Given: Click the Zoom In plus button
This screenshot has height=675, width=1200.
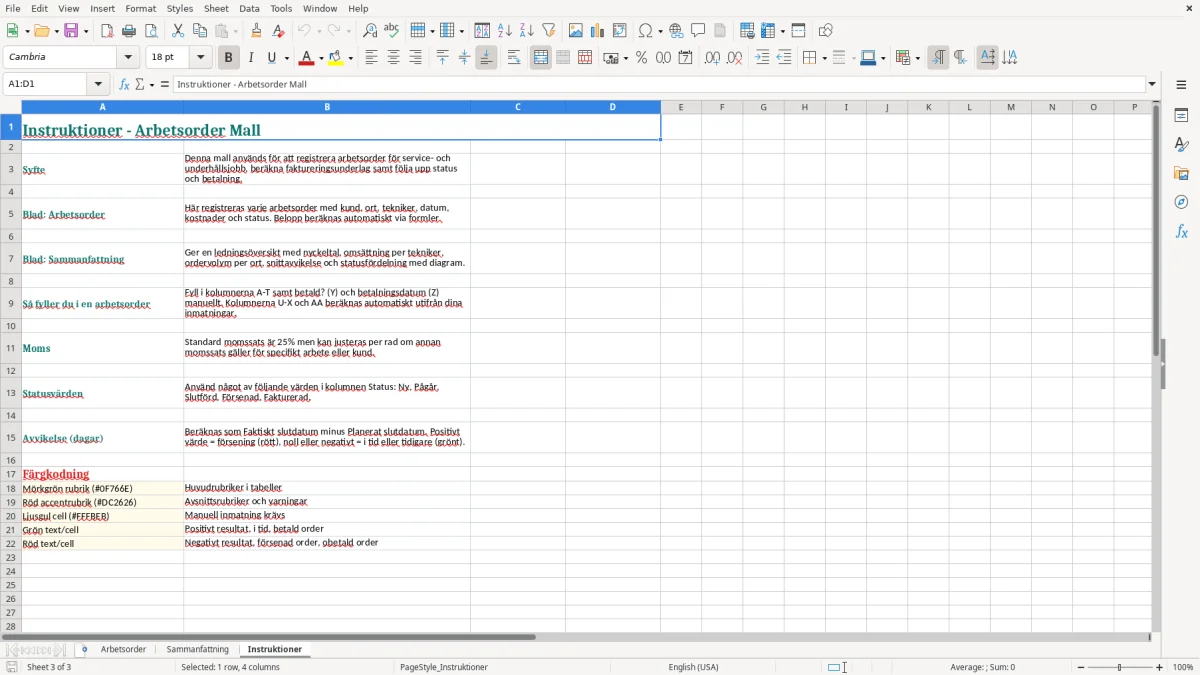Looking at the screenshot, I should [1160, 667].
